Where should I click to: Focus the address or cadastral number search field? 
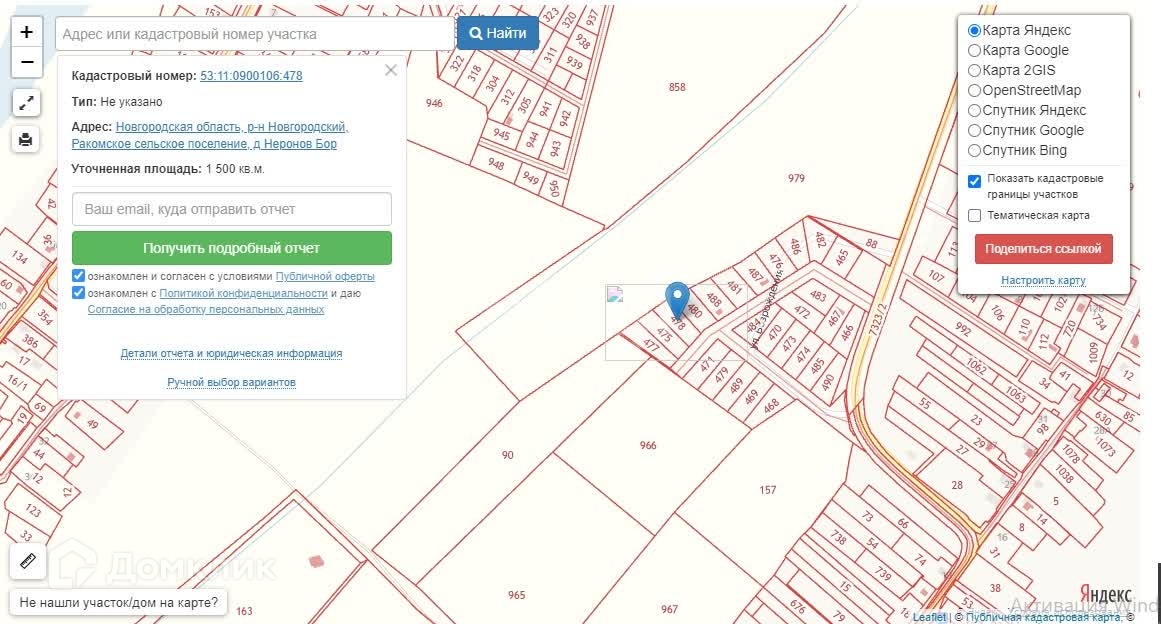coord(255,34)
